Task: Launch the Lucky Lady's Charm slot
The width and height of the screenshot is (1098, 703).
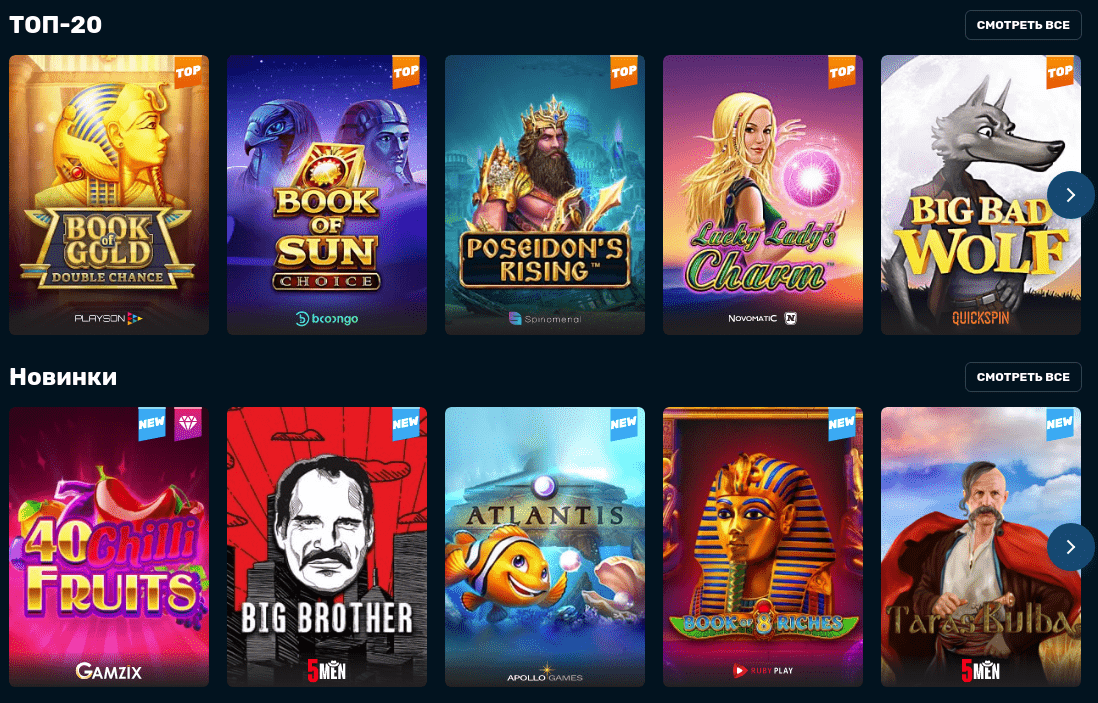Action: tap(763, 195)
